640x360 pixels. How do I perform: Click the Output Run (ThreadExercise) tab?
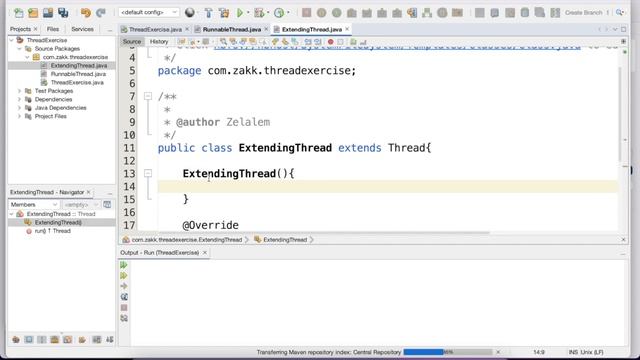coord(160,253)
